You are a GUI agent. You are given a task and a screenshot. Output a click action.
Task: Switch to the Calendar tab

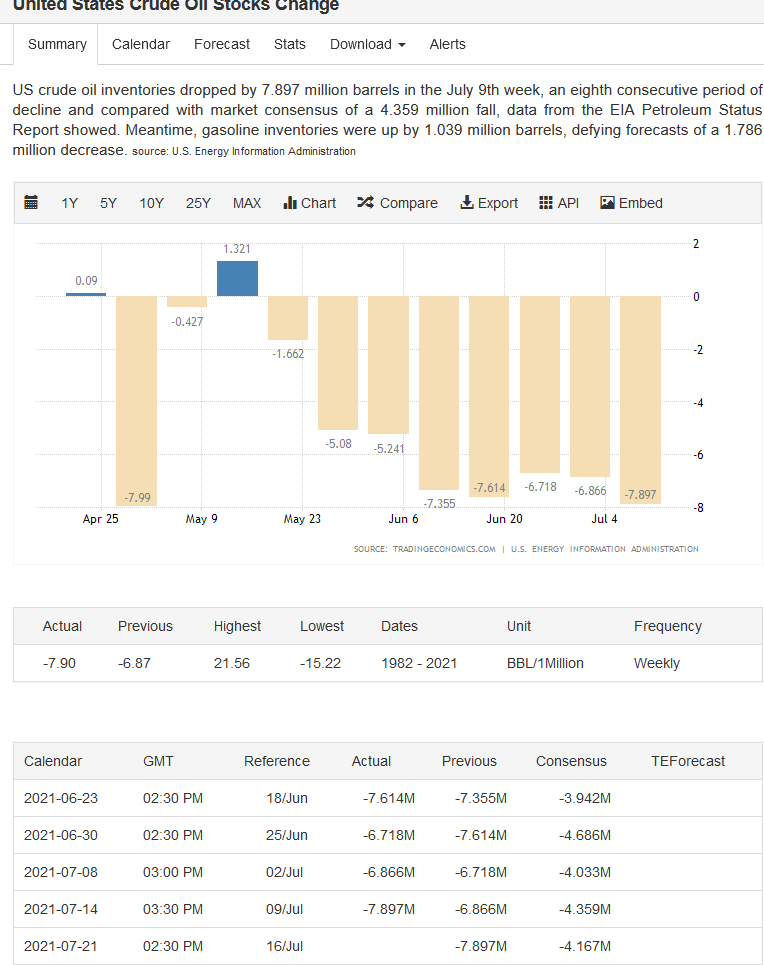(x=141, y=44)
